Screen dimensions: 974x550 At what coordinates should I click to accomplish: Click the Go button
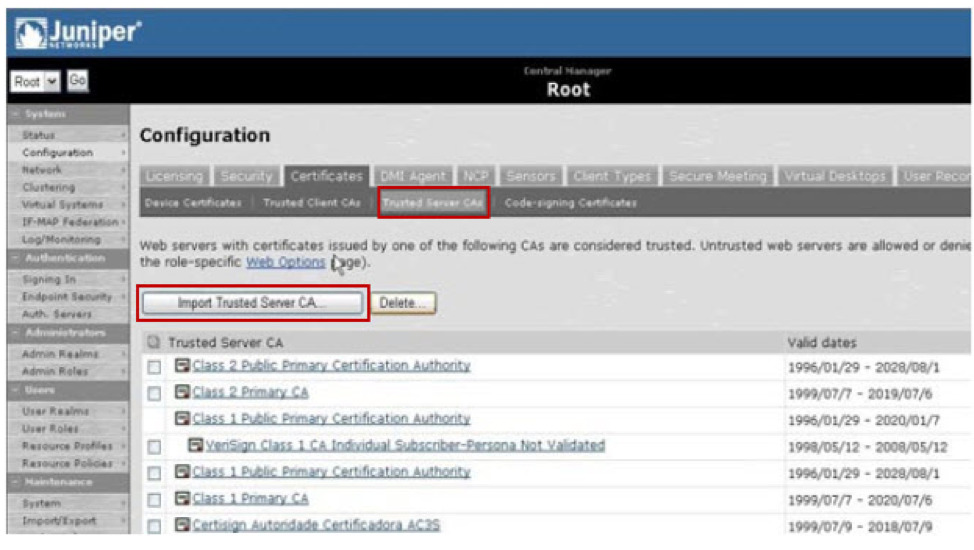click(78, 81)
